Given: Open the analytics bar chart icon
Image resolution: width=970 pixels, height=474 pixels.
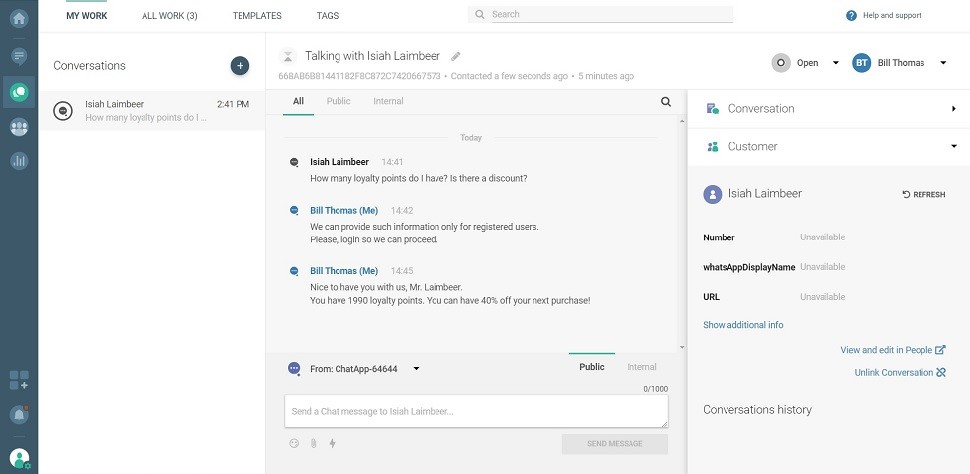Looking at the screenshot, I should click(x=19, y=160).
